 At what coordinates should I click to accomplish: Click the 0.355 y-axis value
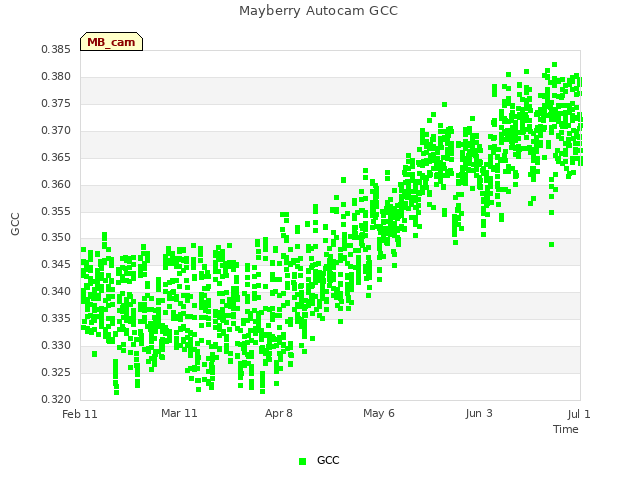pyautogui.click(x=56, y=211)
